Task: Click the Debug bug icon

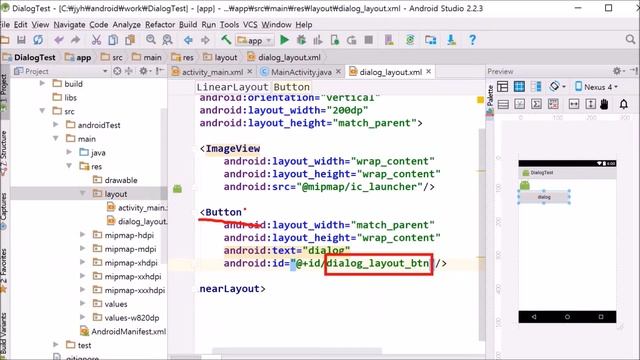Action: (301, 40)
